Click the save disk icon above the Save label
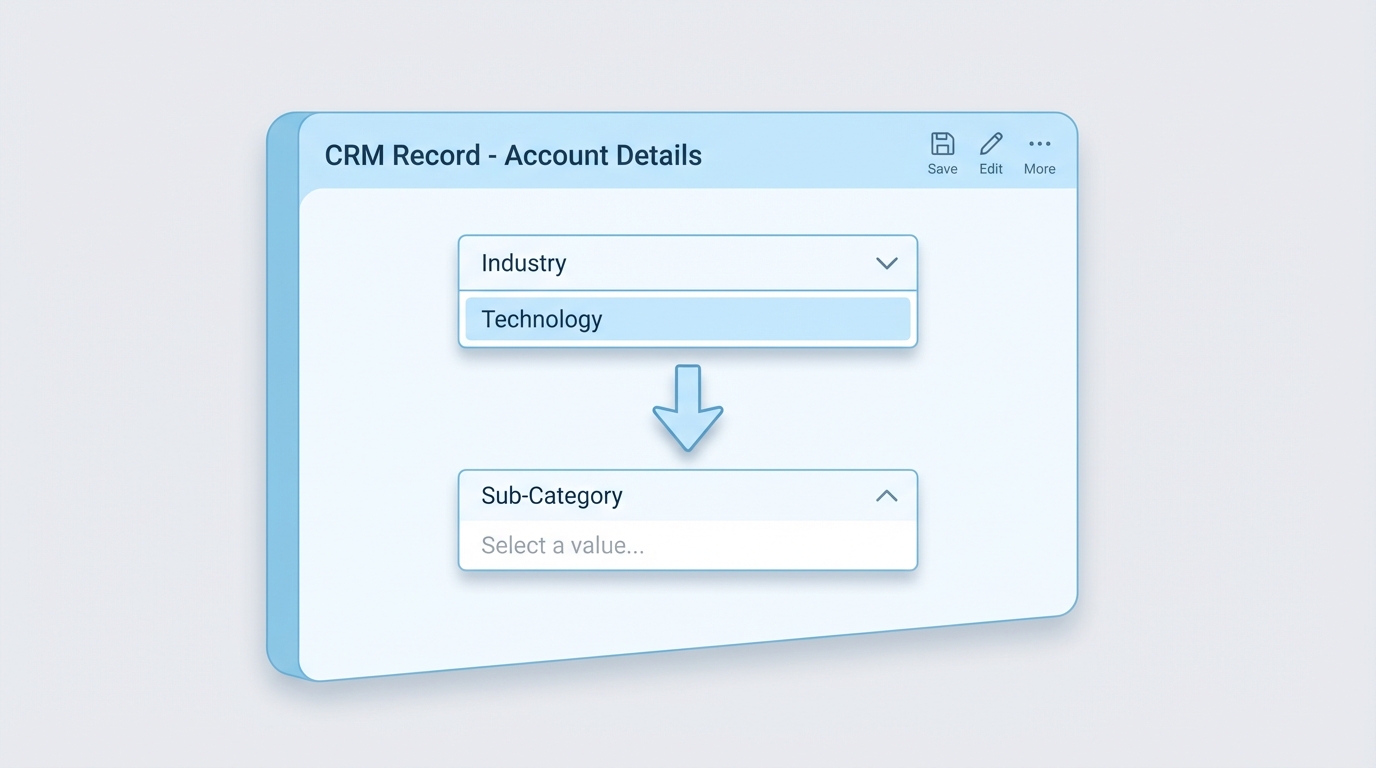This screenshot has height=768, width=1376. click(941, 143)
